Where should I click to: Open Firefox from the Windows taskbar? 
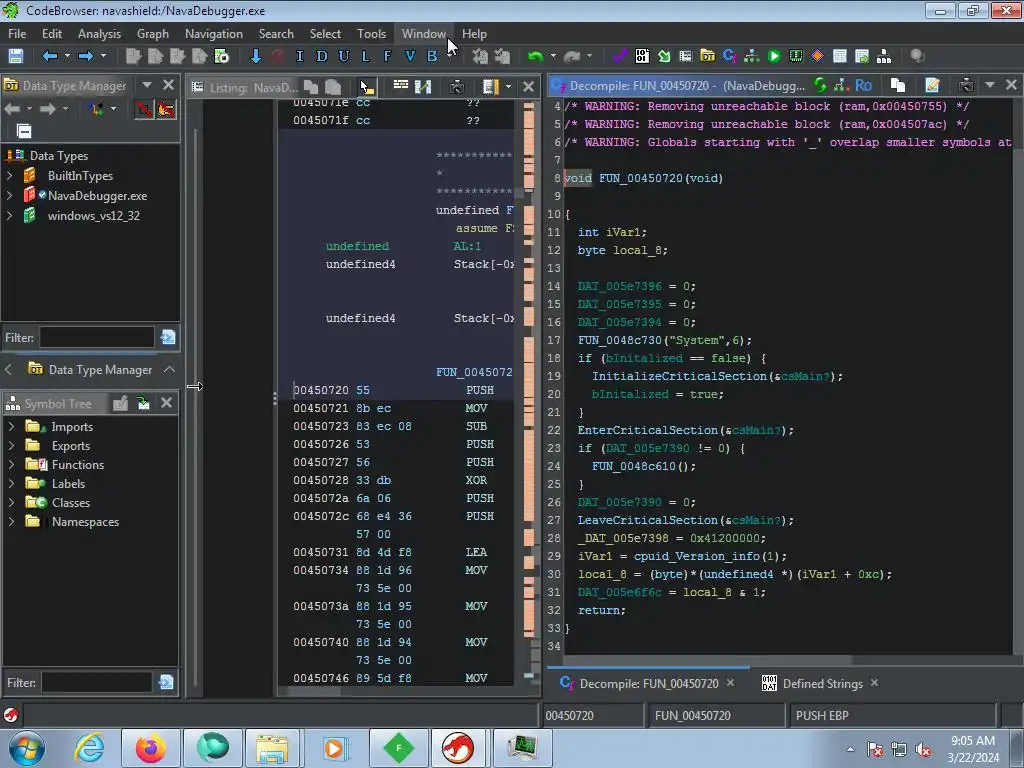coord(150,748)
